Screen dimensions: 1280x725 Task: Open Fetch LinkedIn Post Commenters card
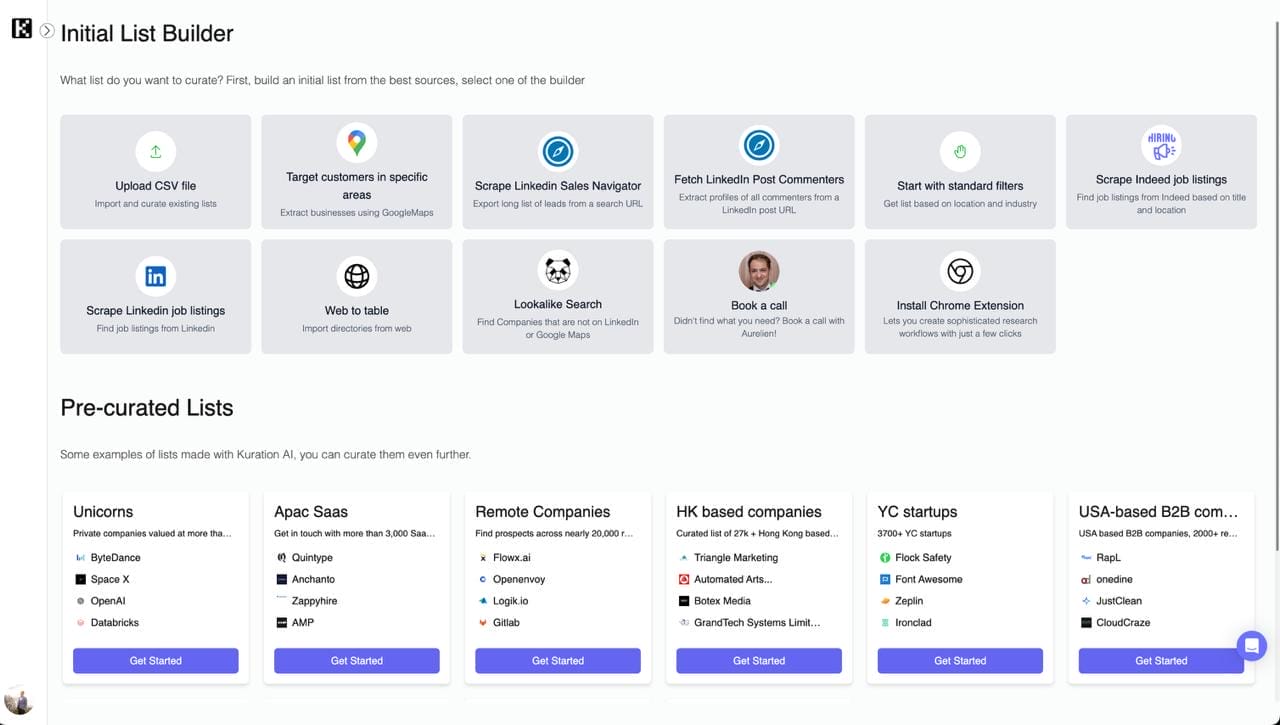pyautogui.click(x=759, y=172)
